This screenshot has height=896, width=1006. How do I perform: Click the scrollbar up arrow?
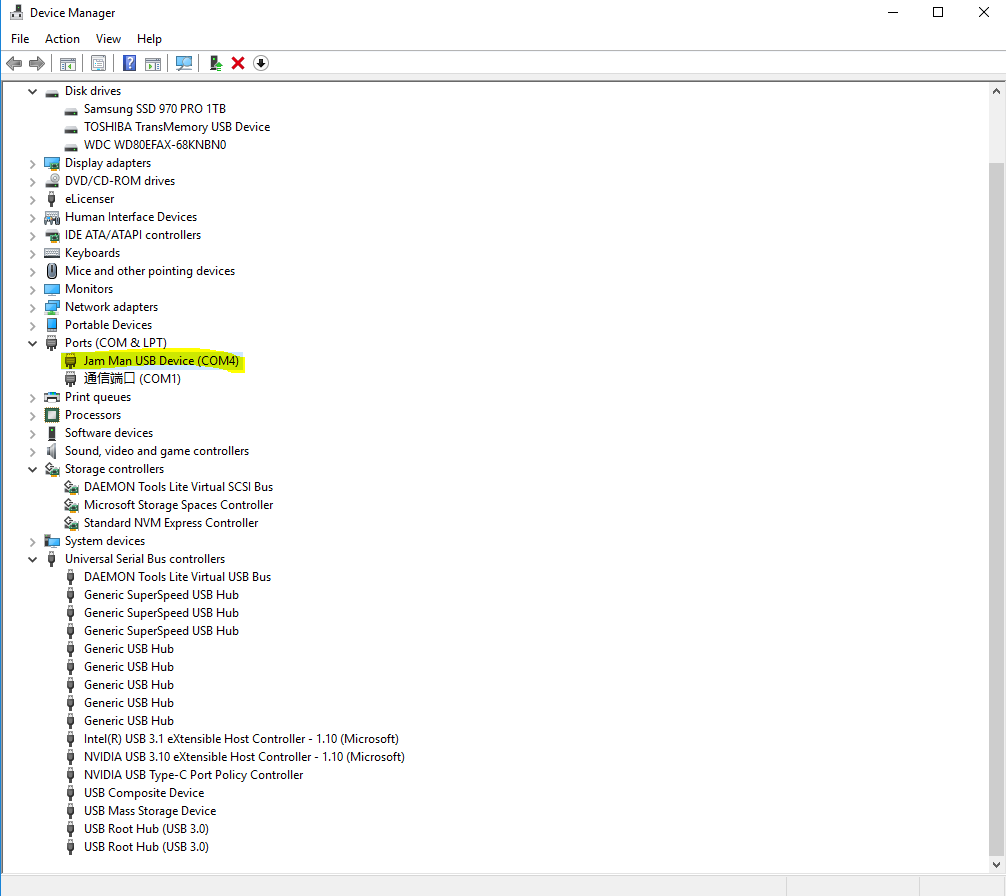click(996, 91)
